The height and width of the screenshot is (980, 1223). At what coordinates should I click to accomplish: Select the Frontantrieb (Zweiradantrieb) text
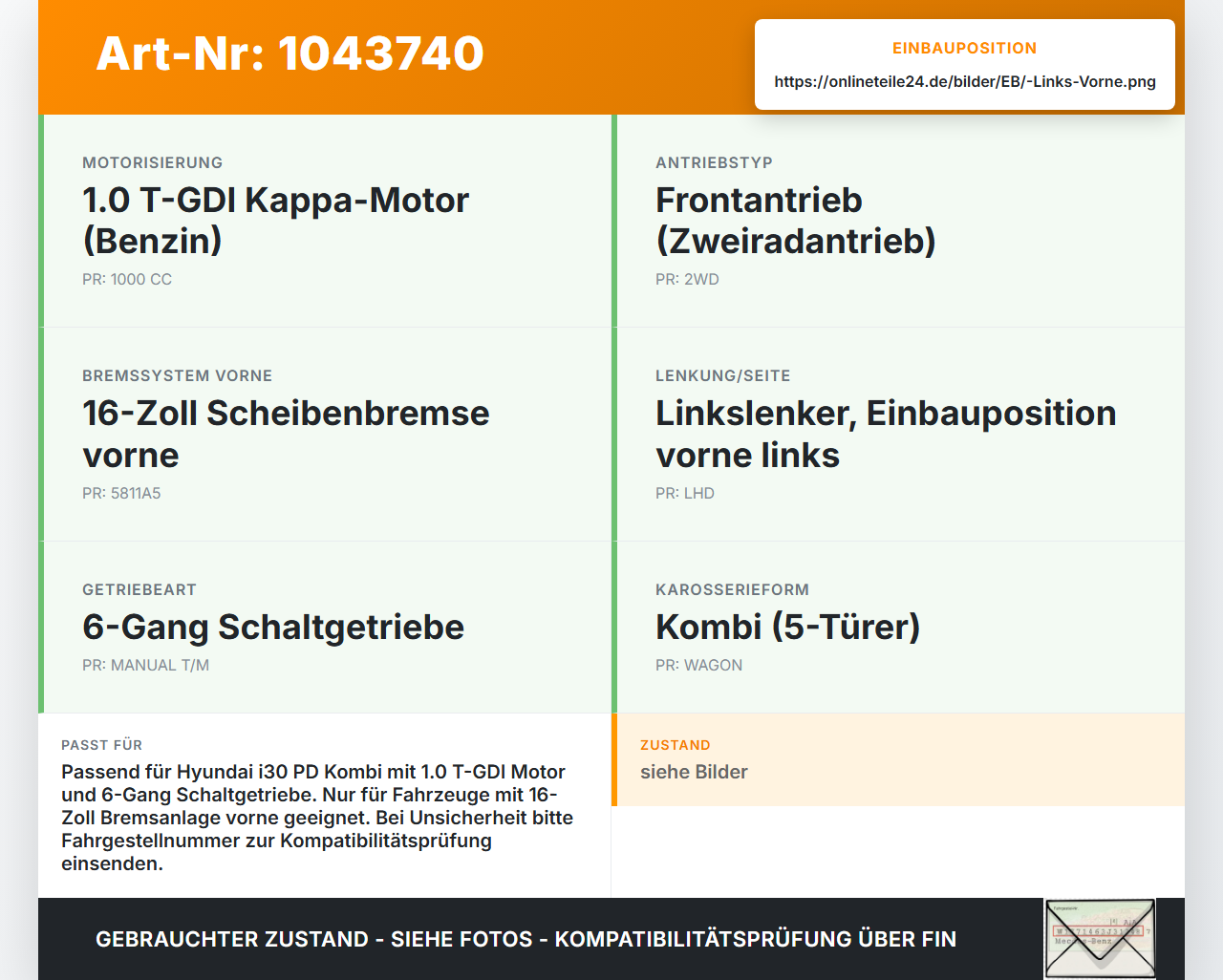coord(796,221)
